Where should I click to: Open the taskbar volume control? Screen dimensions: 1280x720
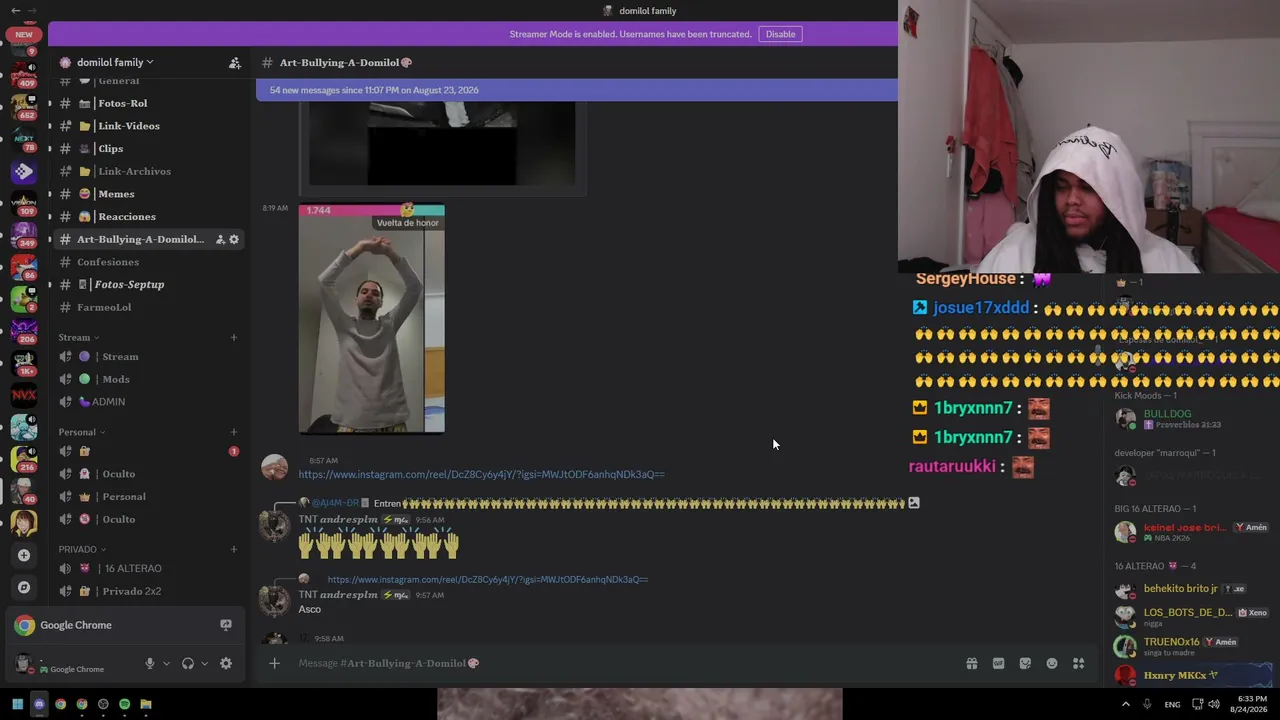1214,704
